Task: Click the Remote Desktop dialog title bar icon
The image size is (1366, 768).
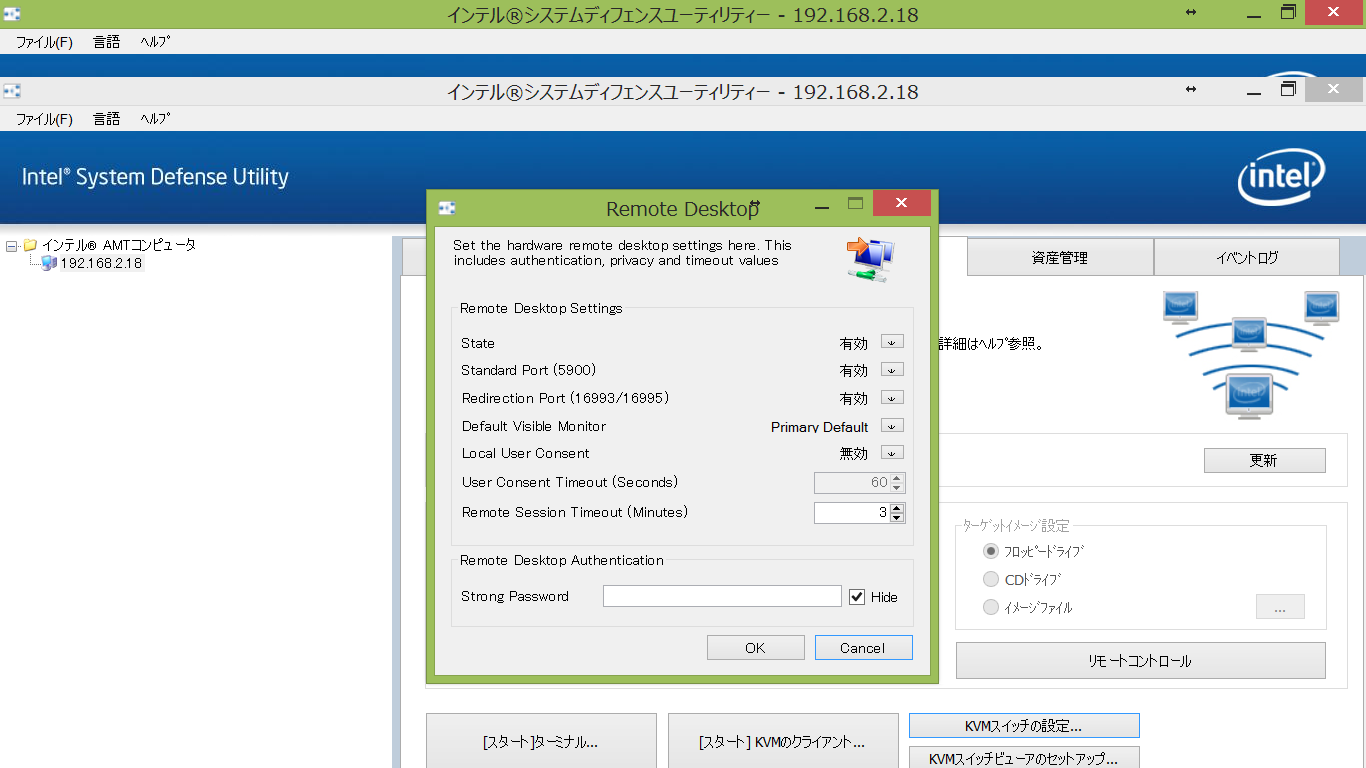Action: pos(447,208)
